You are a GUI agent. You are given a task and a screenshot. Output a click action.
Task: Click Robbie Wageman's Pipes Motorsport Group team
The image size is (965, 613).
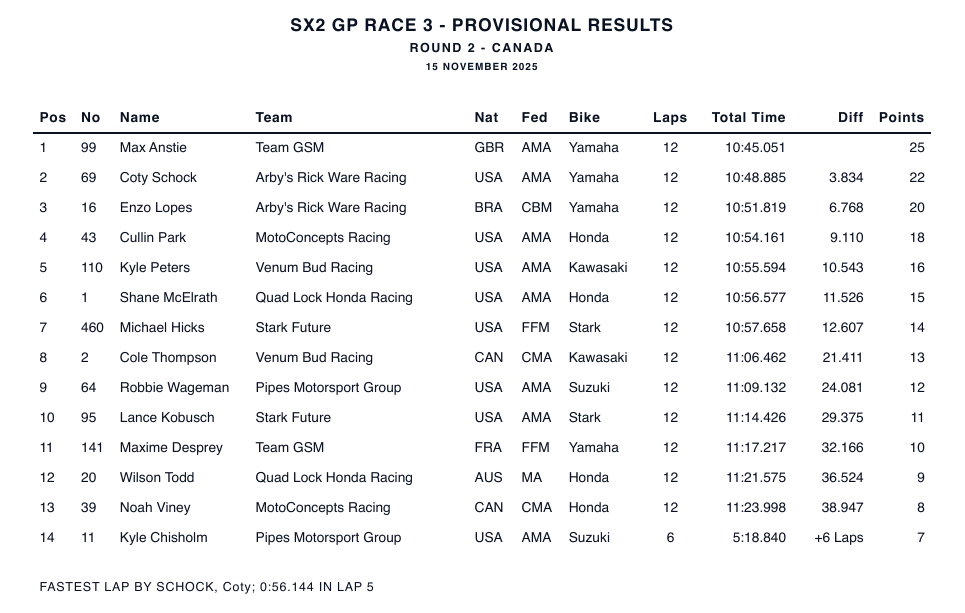pos(328,387)
